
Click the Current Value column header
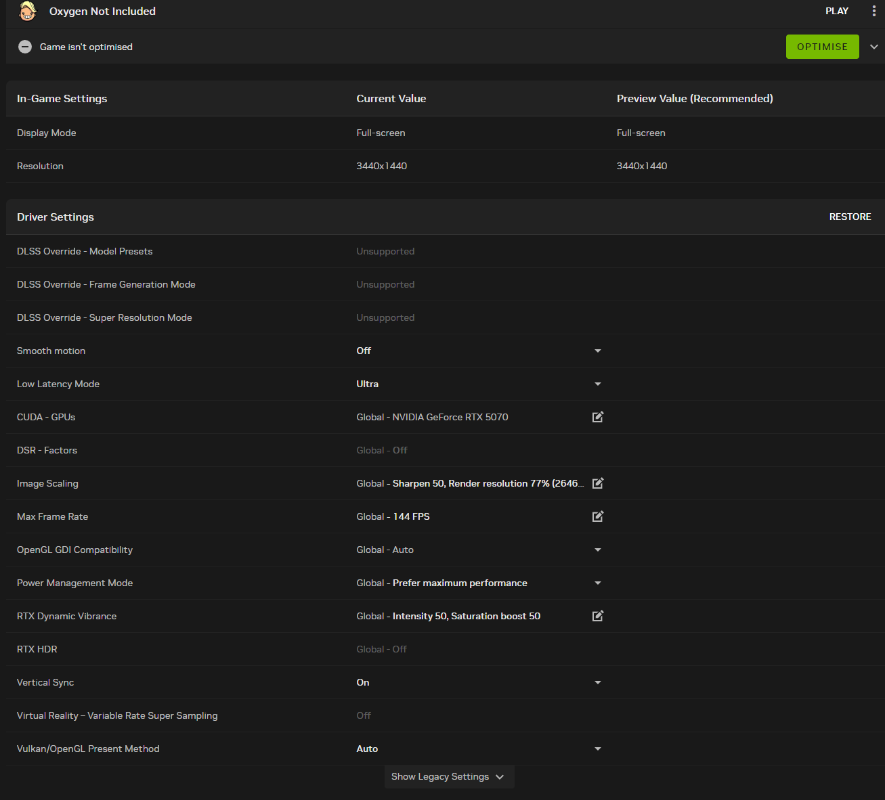(x=391, y=98)
